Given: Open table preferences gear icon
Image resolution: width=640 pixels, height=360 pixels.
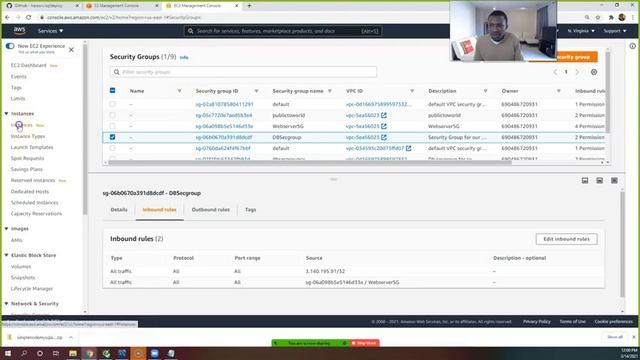Looking at the screenshot, I should (x=594, y=72).
